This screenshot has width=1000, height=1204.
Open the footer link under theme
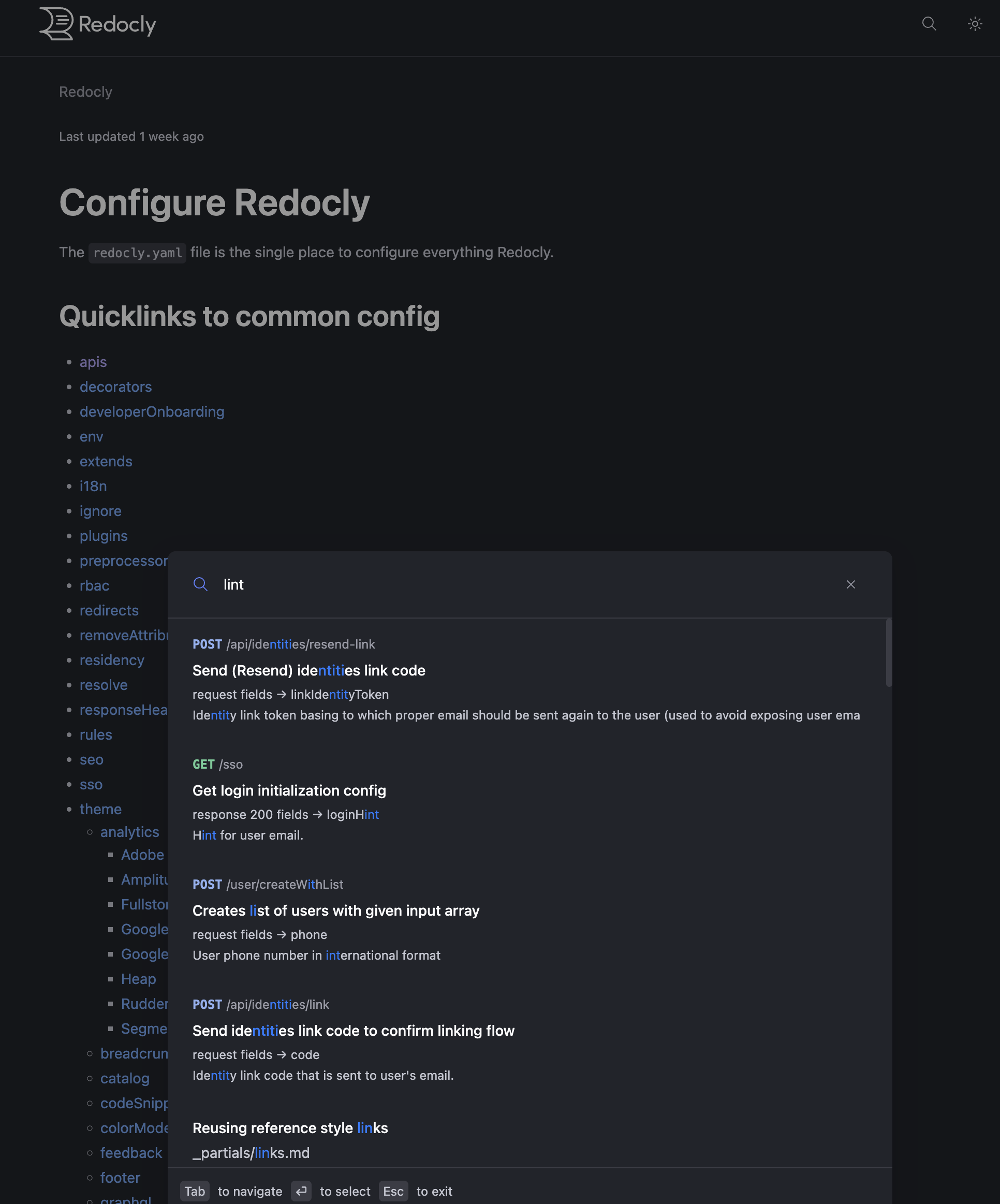pyautogui.click(x=121, y=1178)
